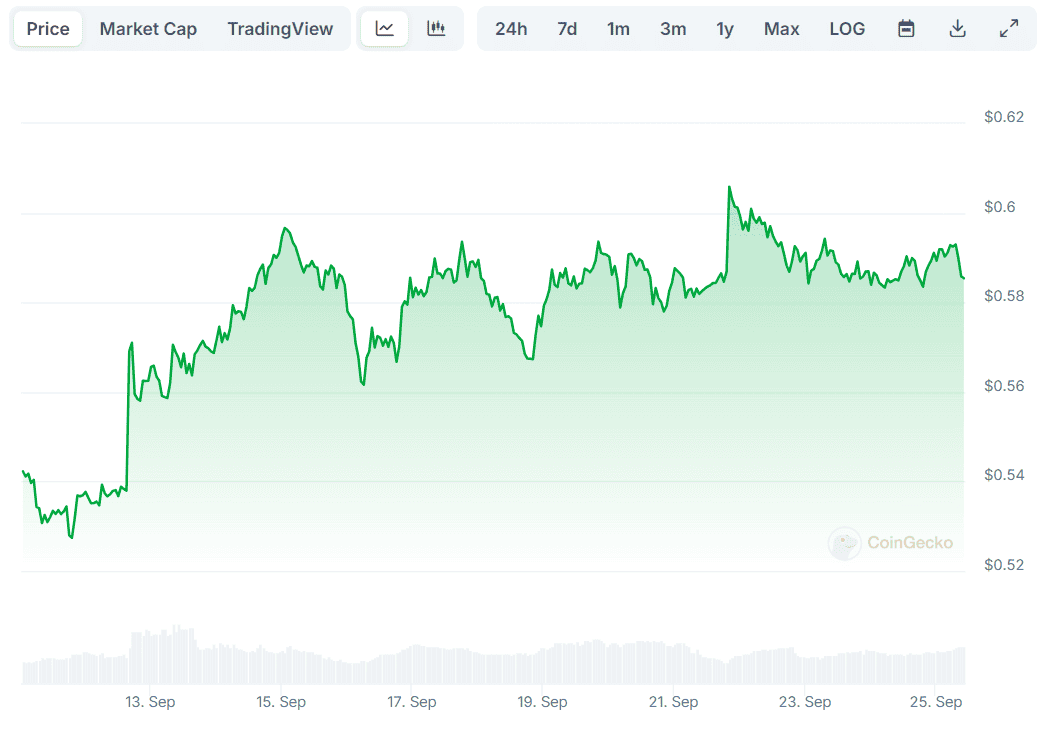The height and width of the screenshot is (731, 1046).
Task: Click the $0.62 price axis label
Action: click(1004, 117)
